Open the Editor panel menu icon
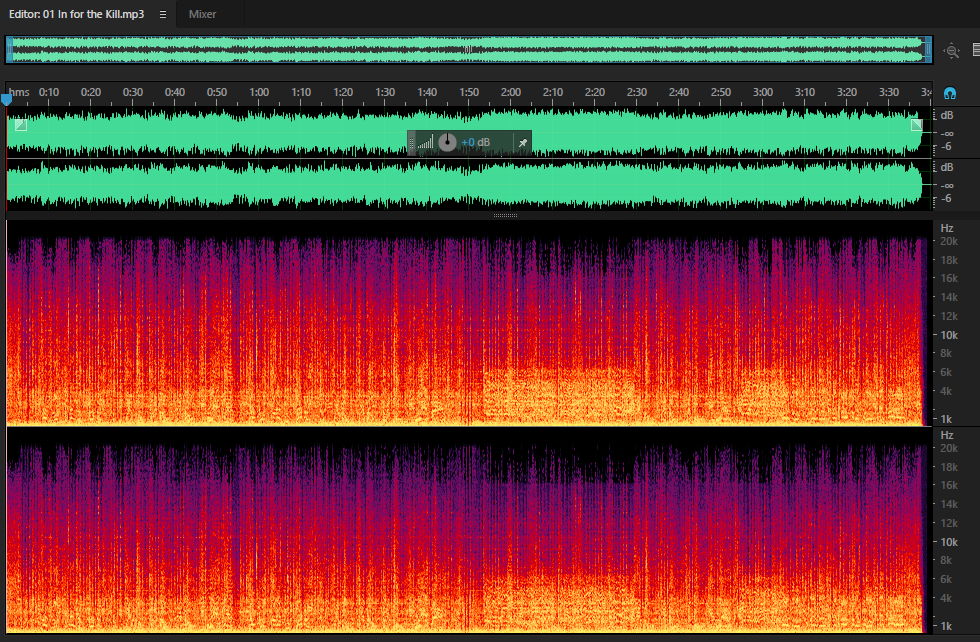Viewport: 980px width, 642px height. click(x=162, y=14)
